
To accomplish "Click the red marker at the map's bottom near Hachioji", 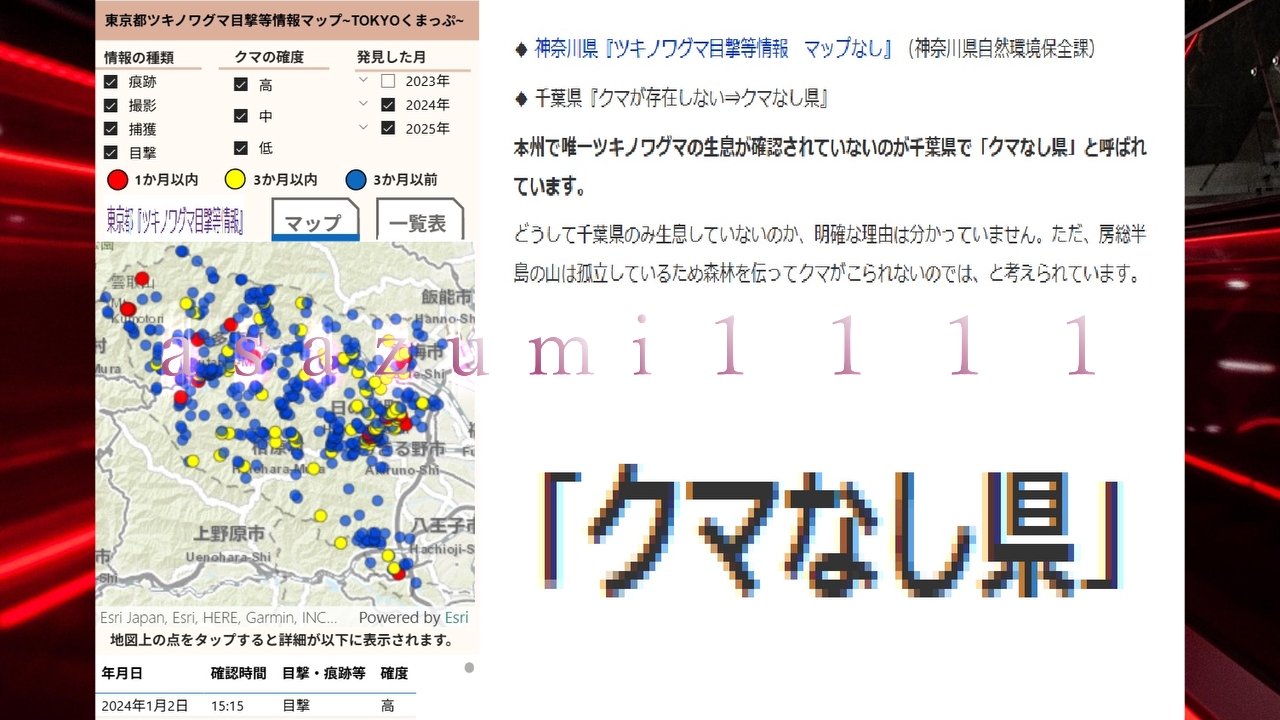I will pyautogui.click(x=400, y=573).
